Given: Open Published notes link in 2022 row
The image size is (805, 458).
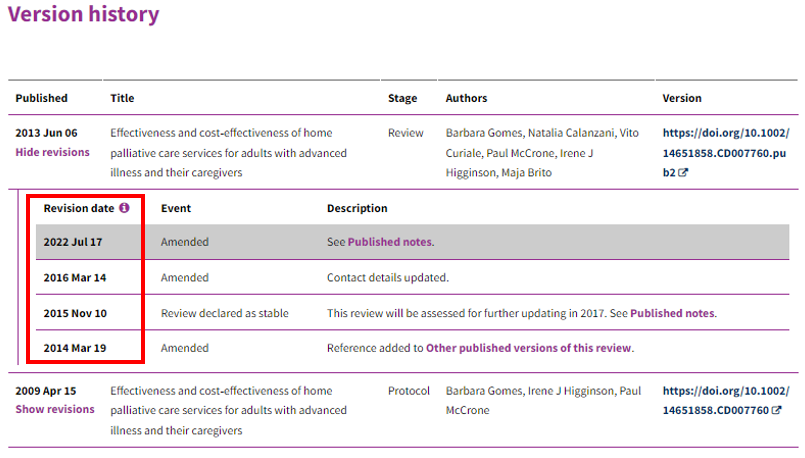Looking at the screenshot, I should pyautogui.click(x=390, y=242).
